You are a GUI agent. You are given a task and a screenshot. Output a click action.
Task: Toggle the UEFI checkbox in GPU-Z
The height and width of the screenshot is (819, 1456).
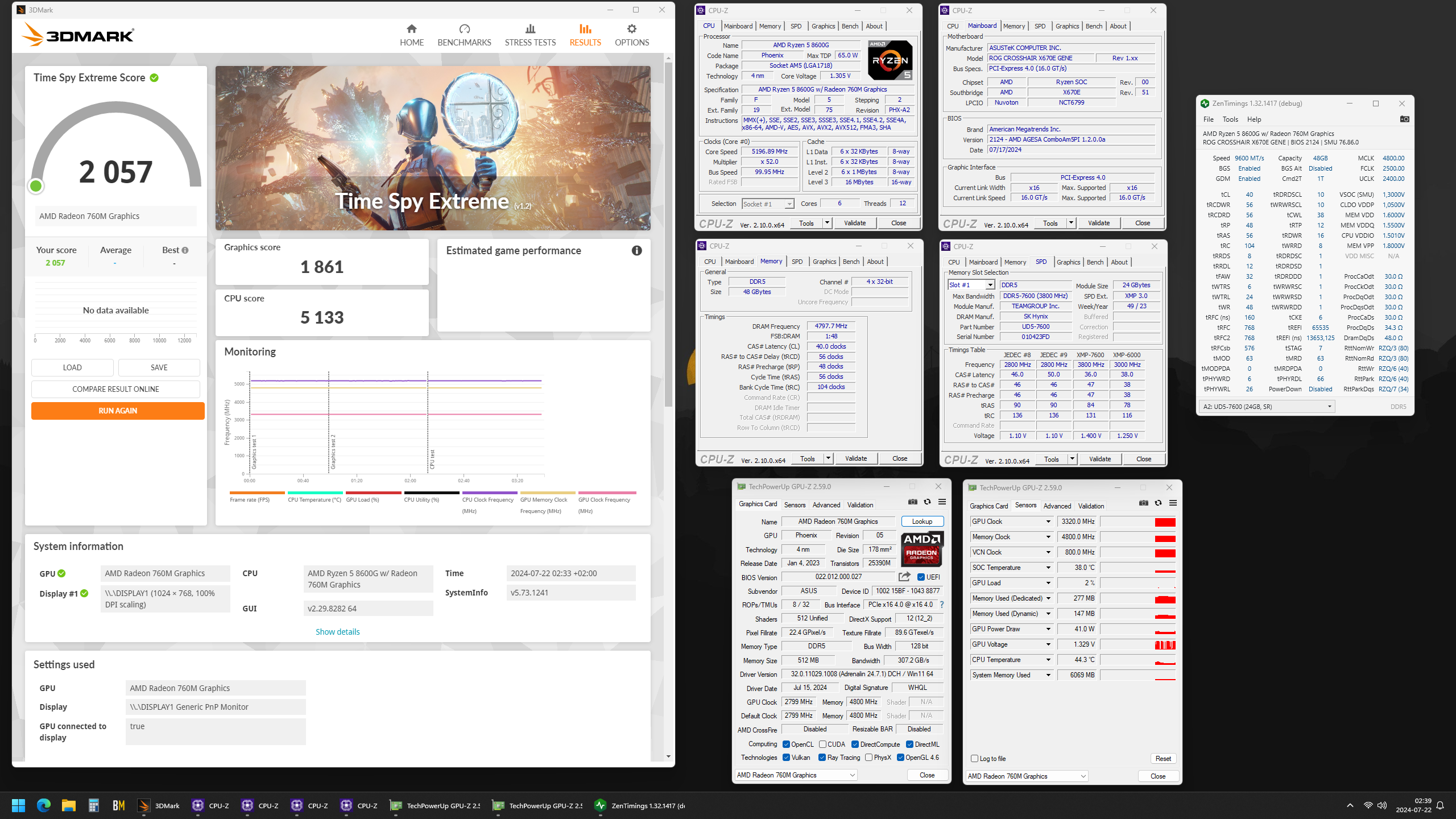click(921, 577)
